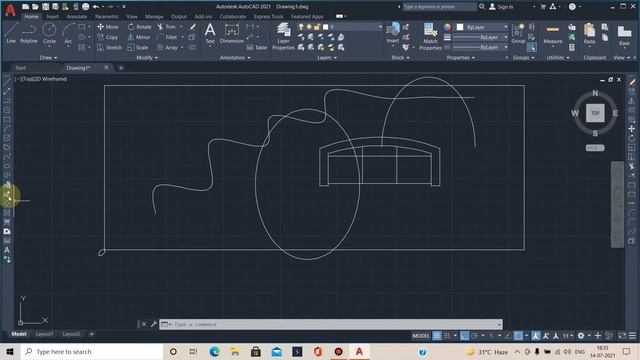Toggle snap mode in status bar

[447, 336]
